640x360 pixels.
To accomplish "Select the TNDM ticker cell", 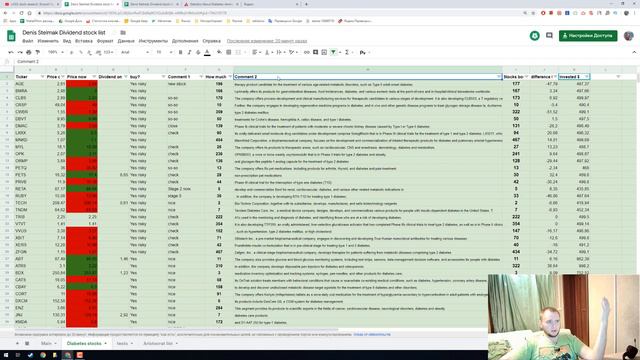I will [x=29, y=210].
